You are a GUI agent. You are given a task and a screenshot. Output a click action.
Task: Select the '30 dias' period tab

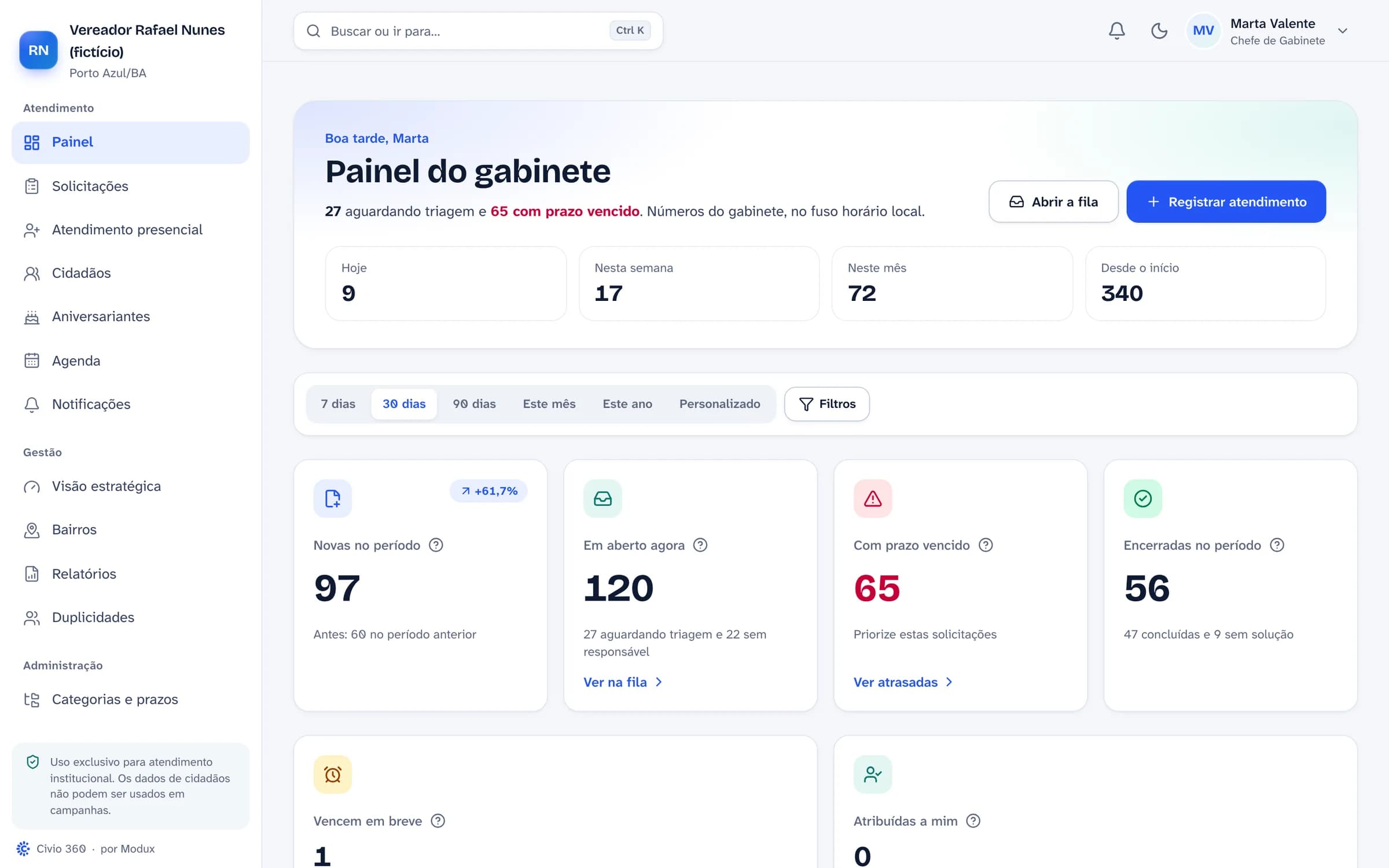[404, 404]
